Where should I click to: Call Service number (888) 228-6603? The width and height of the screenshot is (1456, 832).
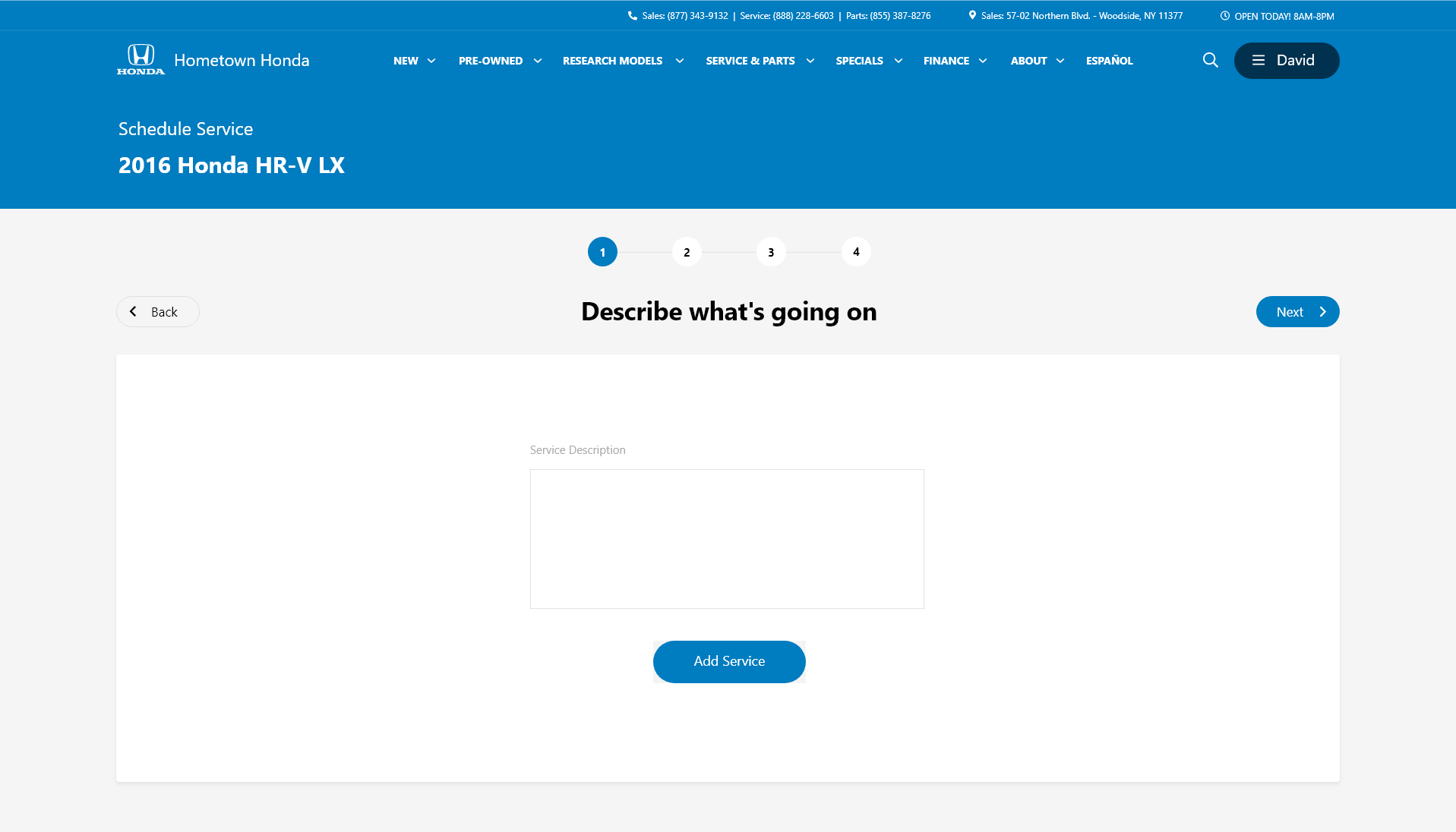tap(787, 16)
